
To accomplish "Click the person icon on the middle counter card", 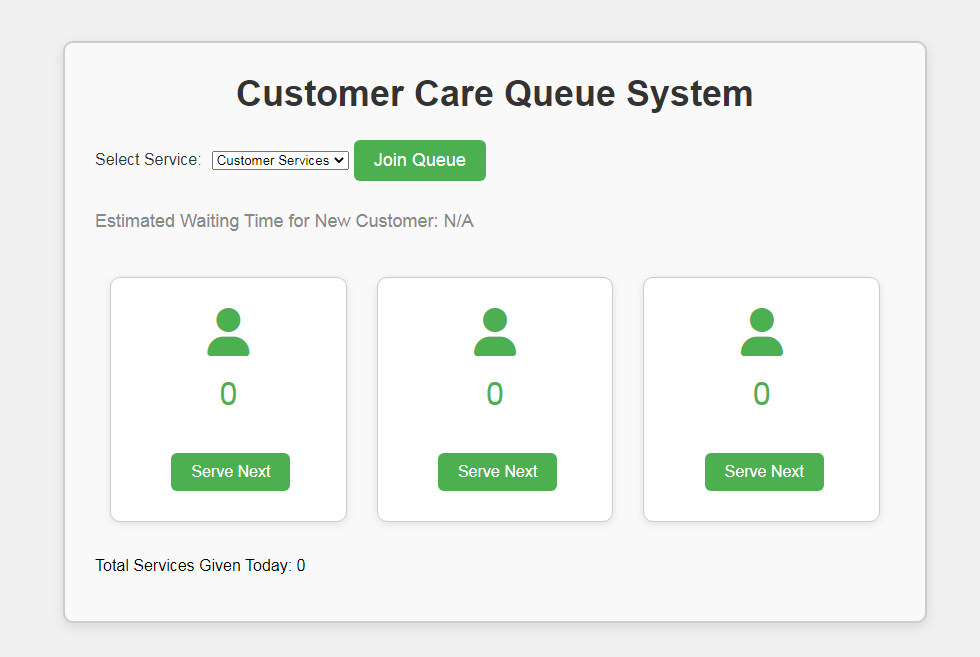I will (x=495, y=332).
